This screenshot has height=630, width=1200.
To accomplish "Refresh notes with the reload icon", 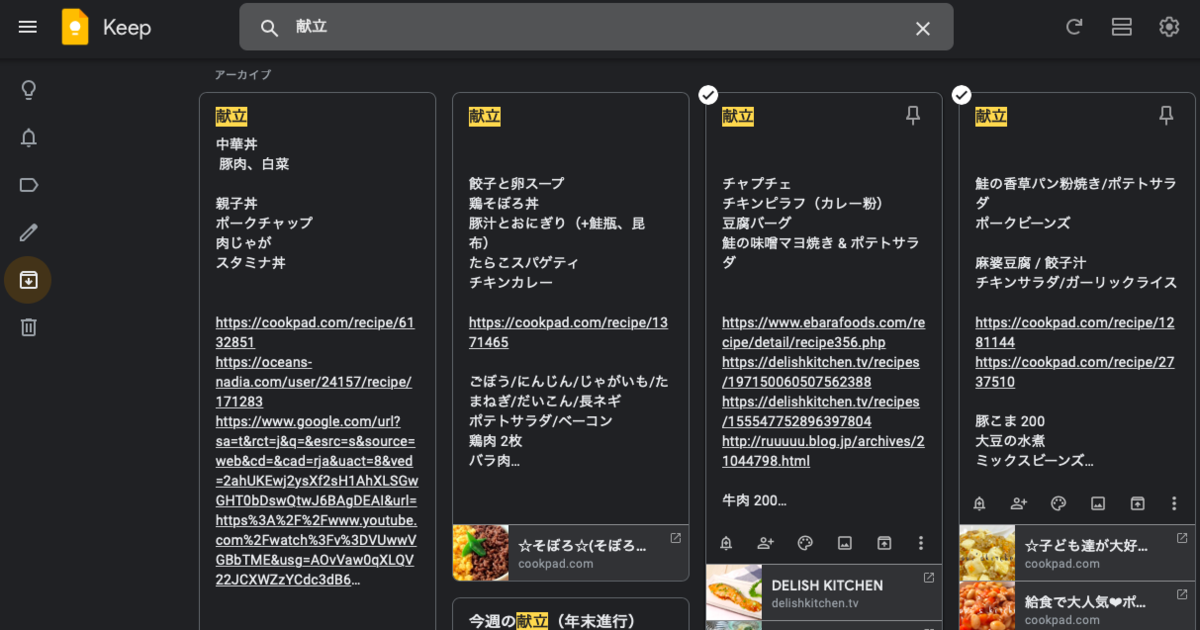I will click(x=1074, y=27).
